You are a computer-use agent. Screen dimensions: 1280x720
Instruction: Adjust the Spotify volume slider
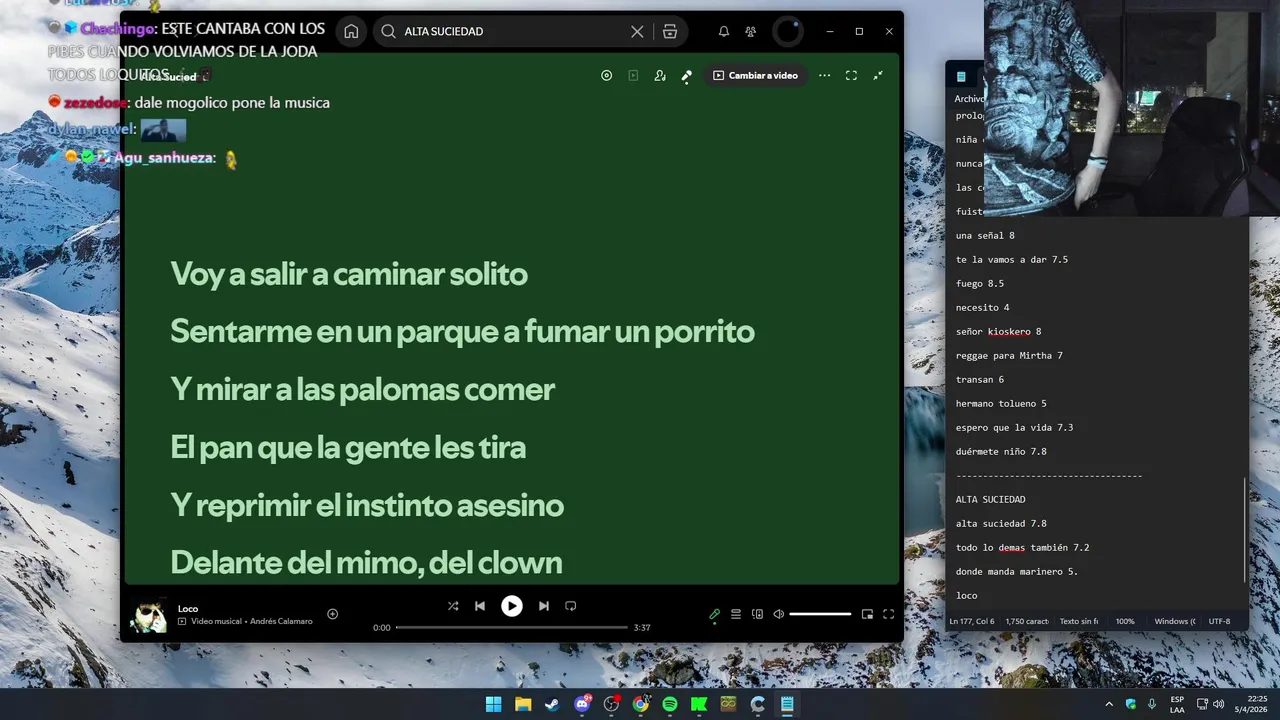820,614
